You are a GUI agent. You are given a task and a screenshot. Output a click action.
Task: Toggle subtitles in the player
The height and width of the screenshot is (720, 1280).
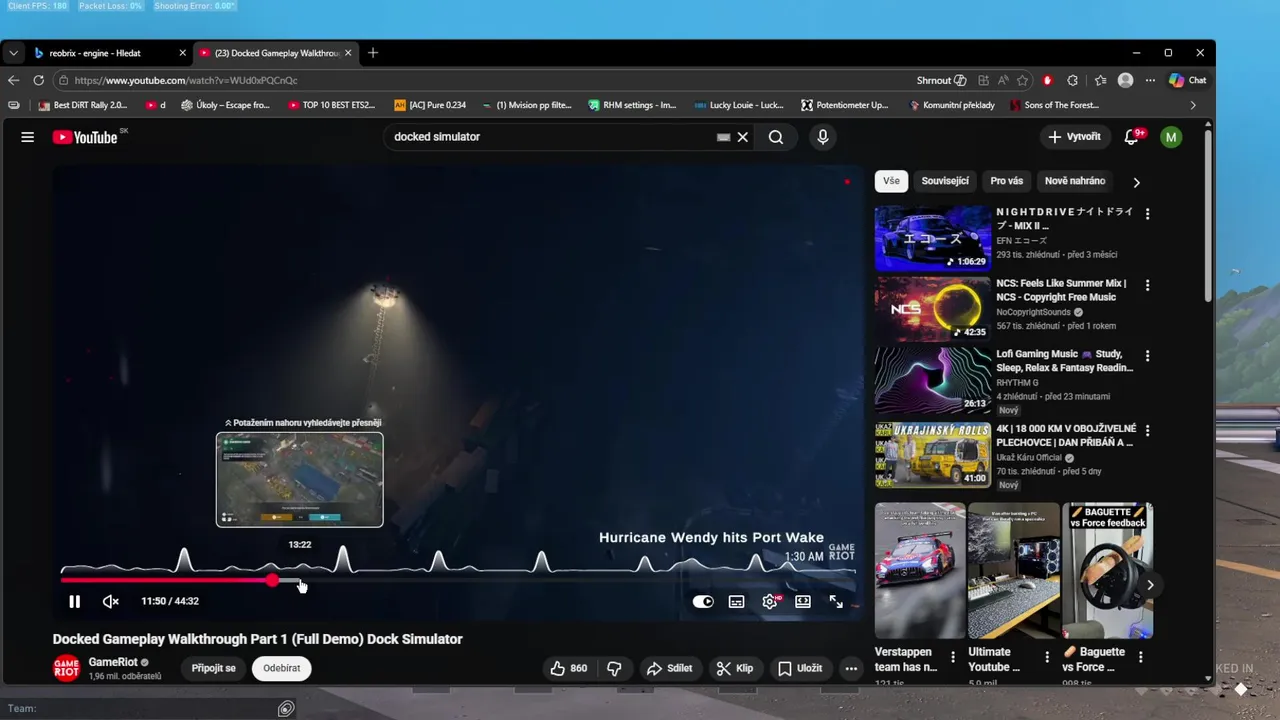pos(737,601)
